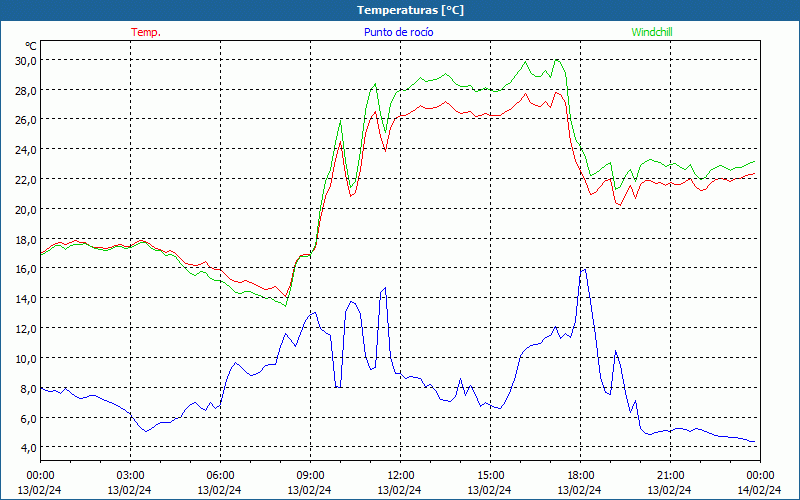
Task: Click the 20,0 y-axis value
Action: click(x=26, y=210)
